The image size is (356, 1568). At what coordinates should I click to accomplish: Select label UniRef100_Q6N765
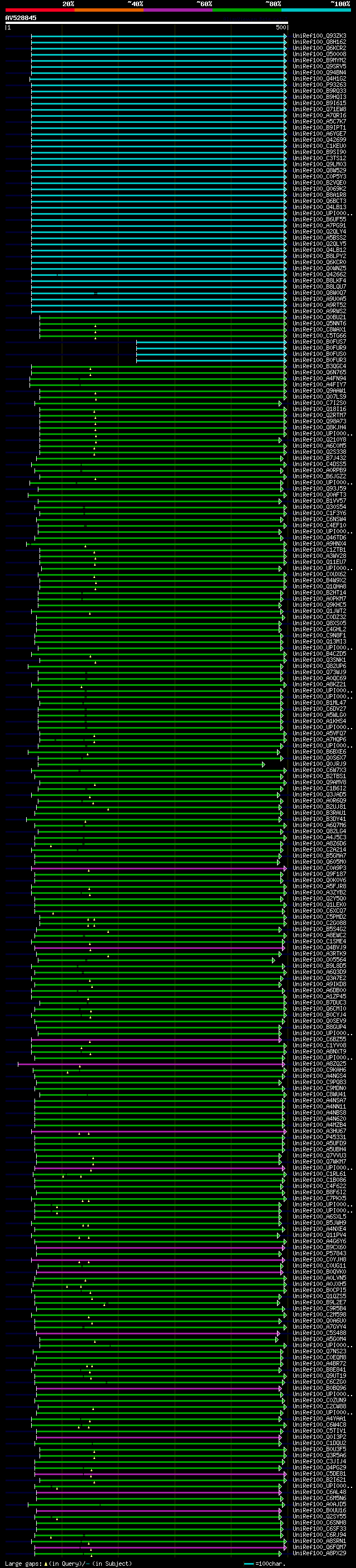pyautogui.click(x=319, y=373)
